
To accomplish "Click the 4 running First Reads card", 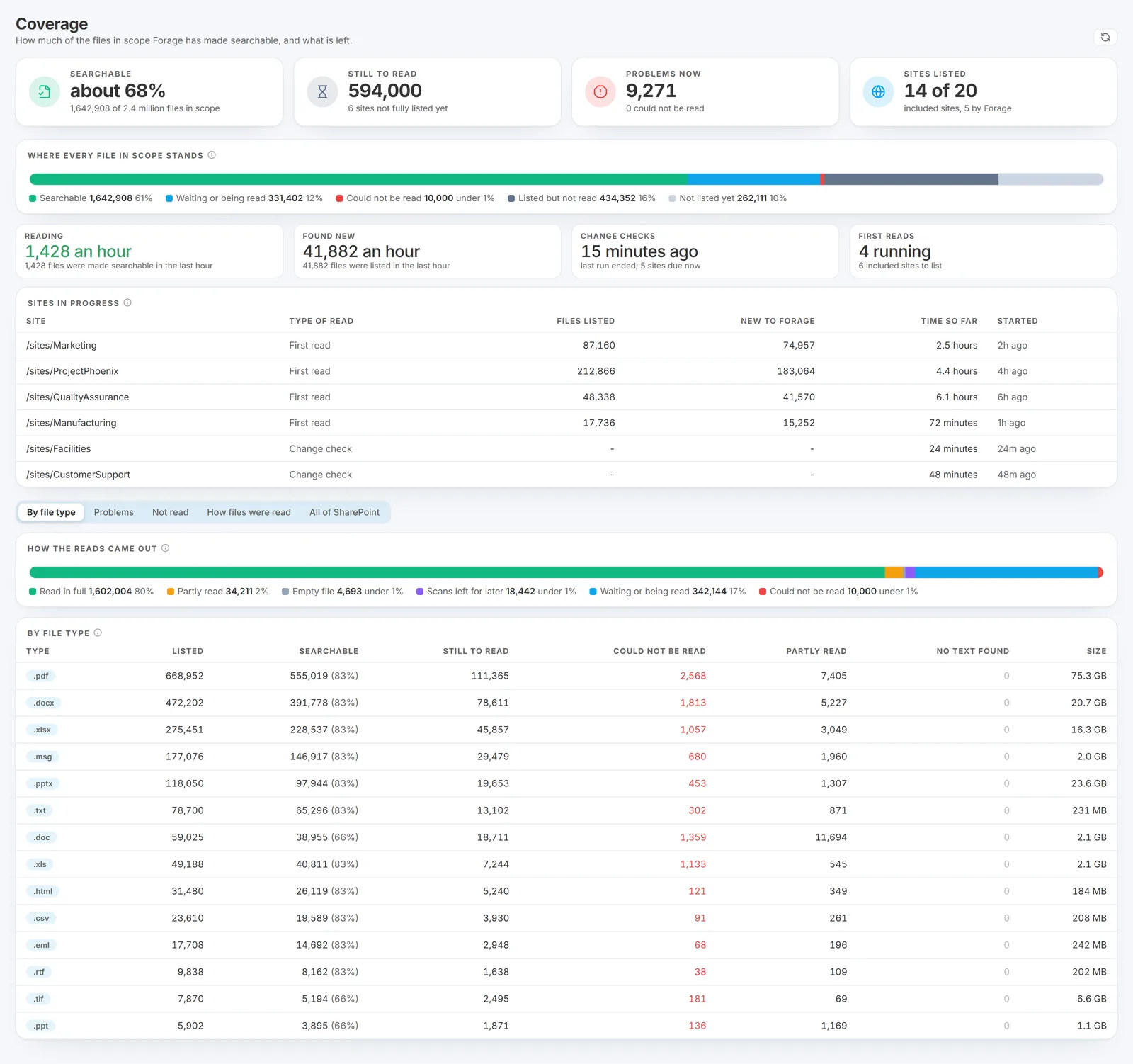I will point(983,251).
